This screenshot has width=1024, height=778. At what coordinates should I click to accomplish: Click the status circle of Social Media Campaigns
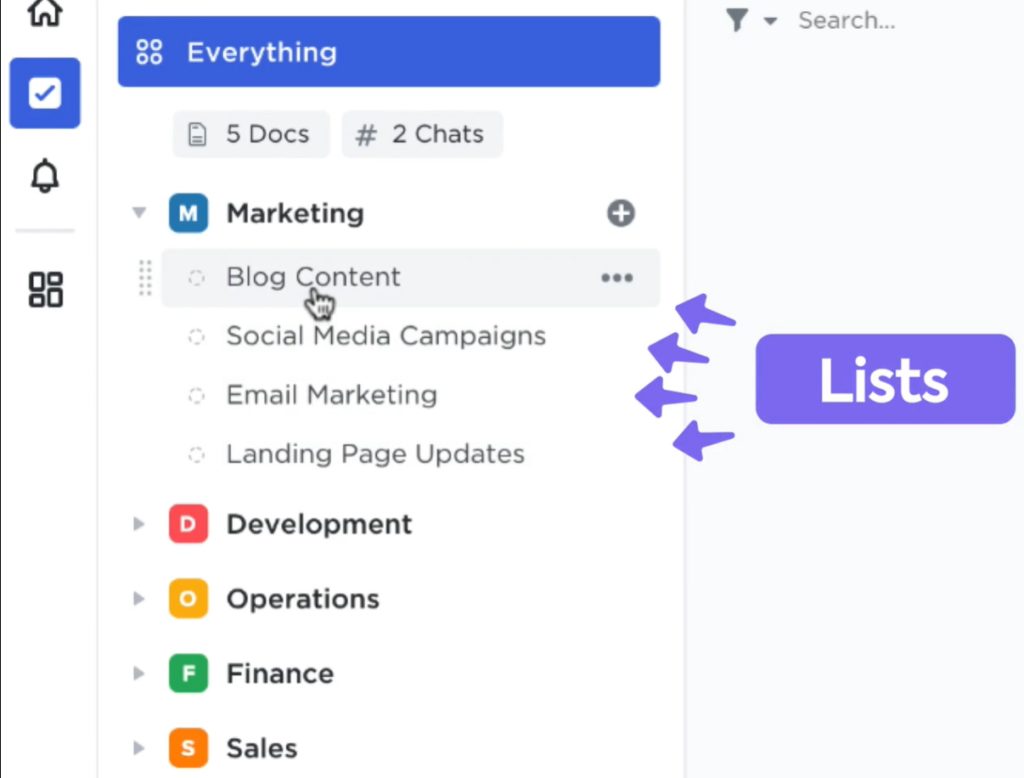point(196,336)
